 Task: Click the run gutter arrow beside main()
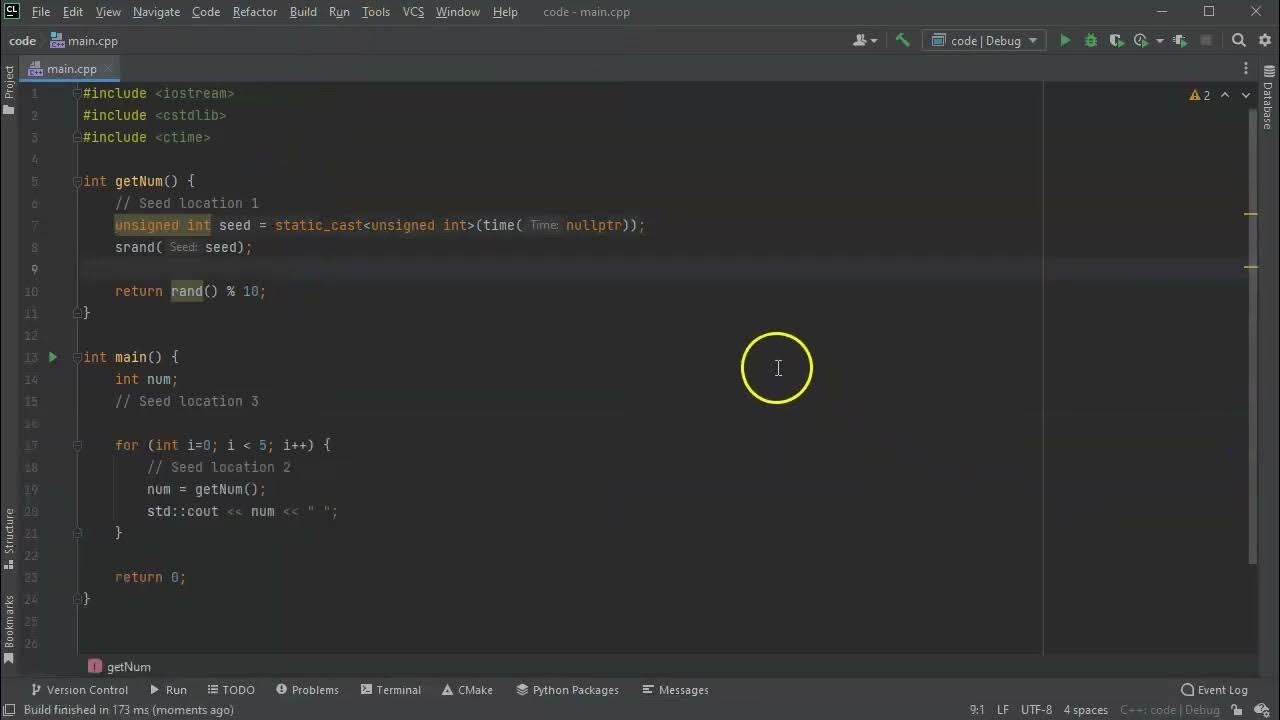53,357
